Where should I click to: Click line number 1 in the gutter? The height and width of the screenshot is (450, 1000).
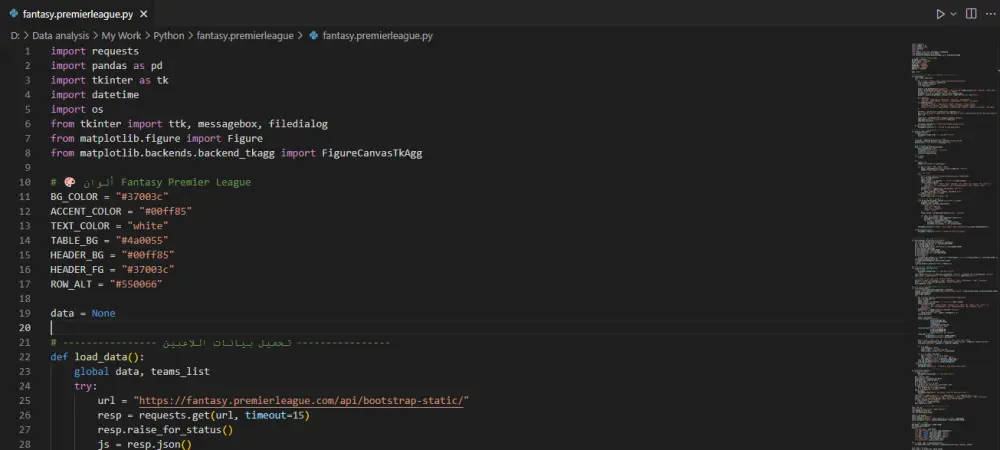click(28, 51)
